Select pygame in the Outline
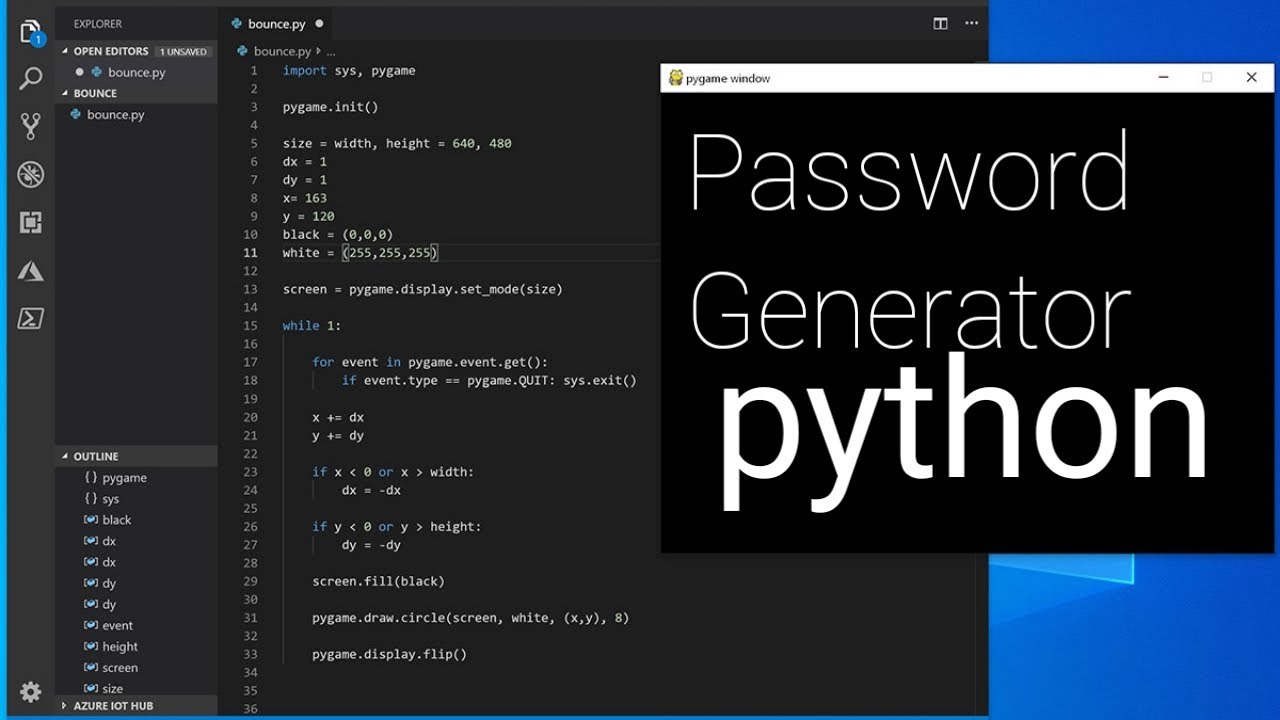The image size is (1280, 720). pyautogui.click(x=124, y=478)
